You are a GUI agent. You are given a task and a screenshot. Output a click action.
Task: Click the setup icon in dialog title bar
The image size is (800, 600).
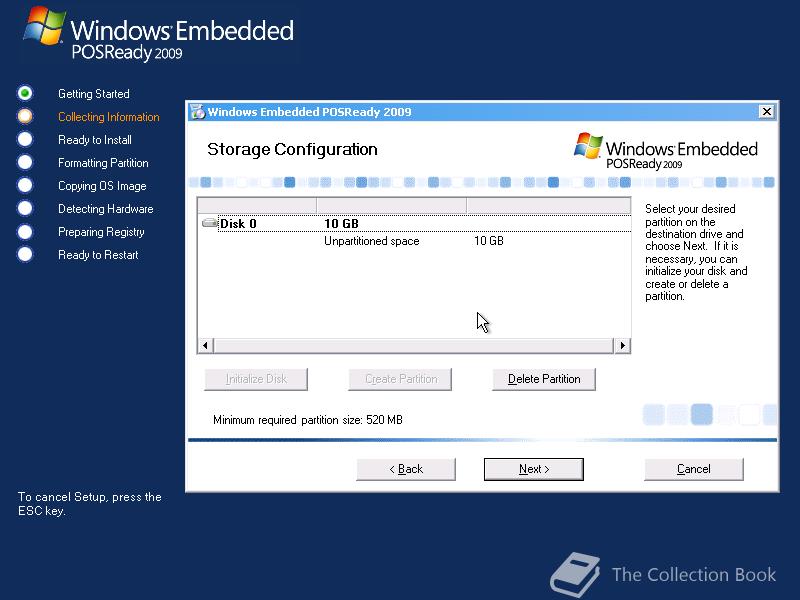(197, 111)
